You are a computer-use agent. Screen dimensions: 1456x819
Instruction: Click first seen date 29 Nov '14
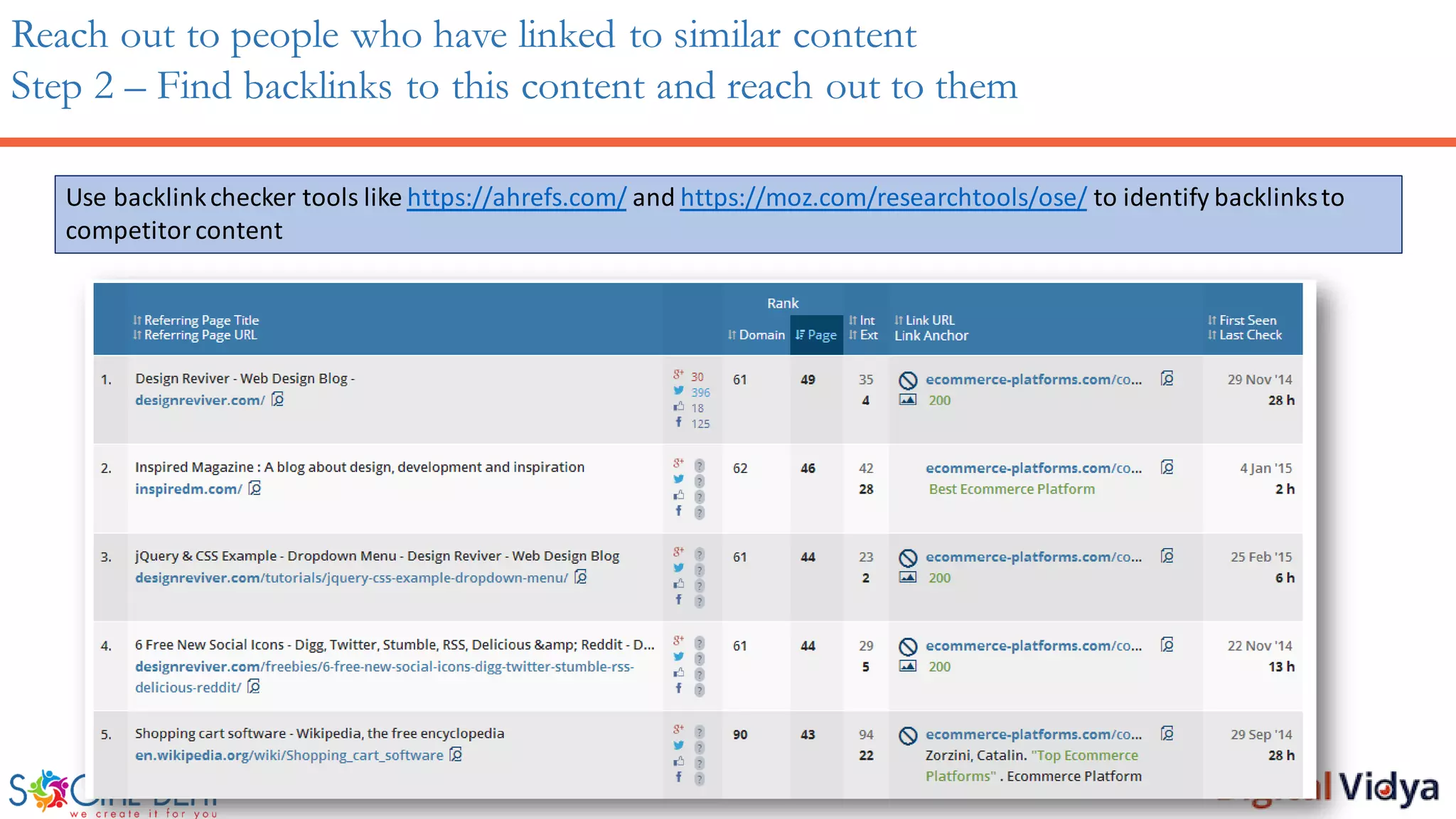(1260, 380)
